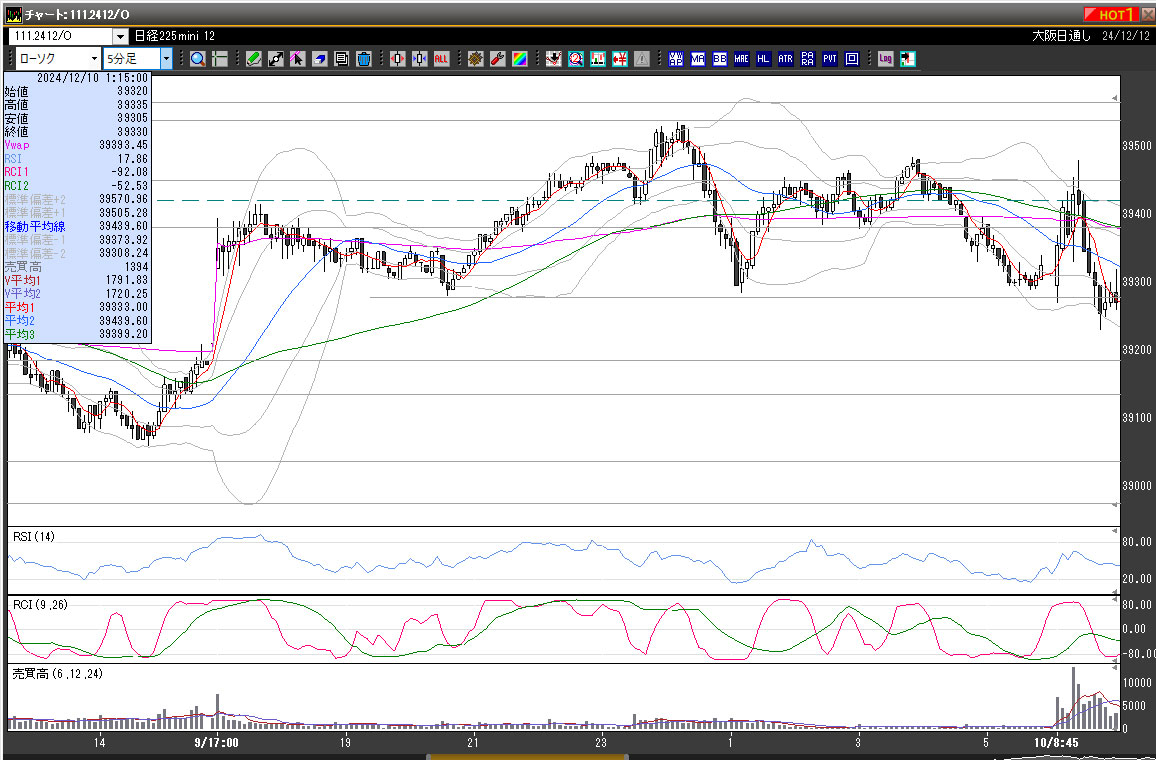The width and height of the screenshot is (1156, 760).
Task: Click the 9/17:00 time axis label
Action: point(216,742)
